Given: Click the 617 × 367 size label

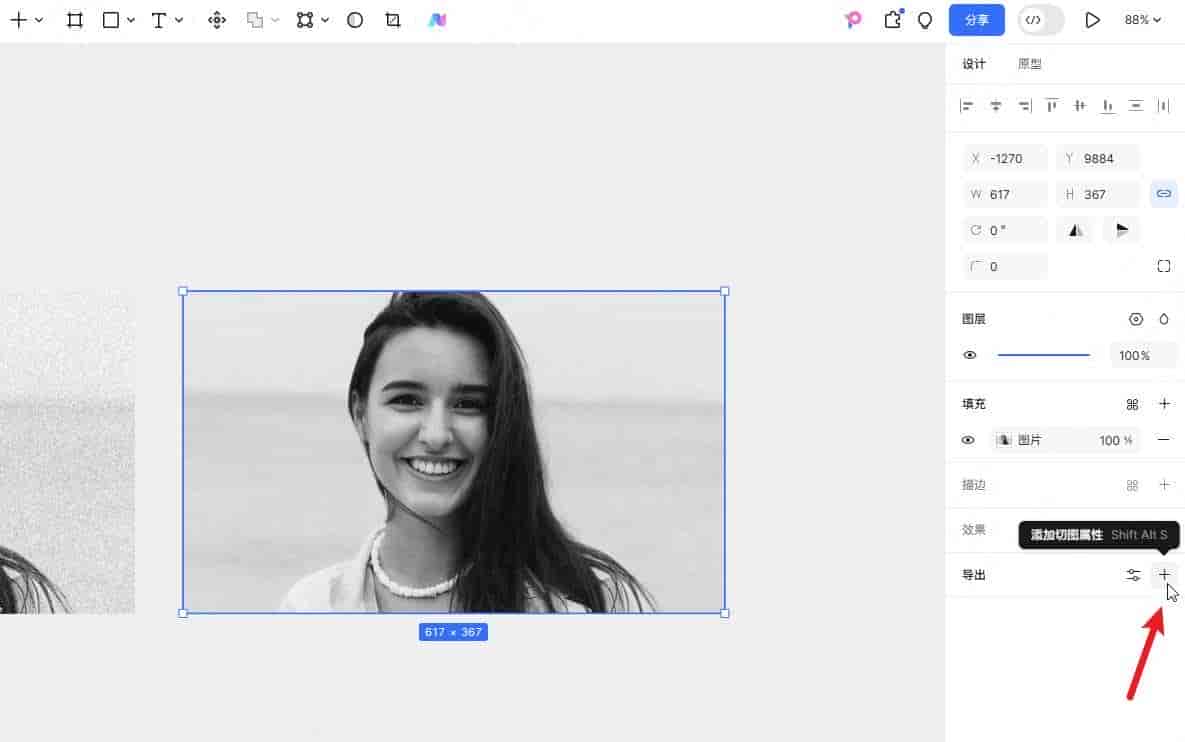Looking at the screenshot, I should coord(453,632).
